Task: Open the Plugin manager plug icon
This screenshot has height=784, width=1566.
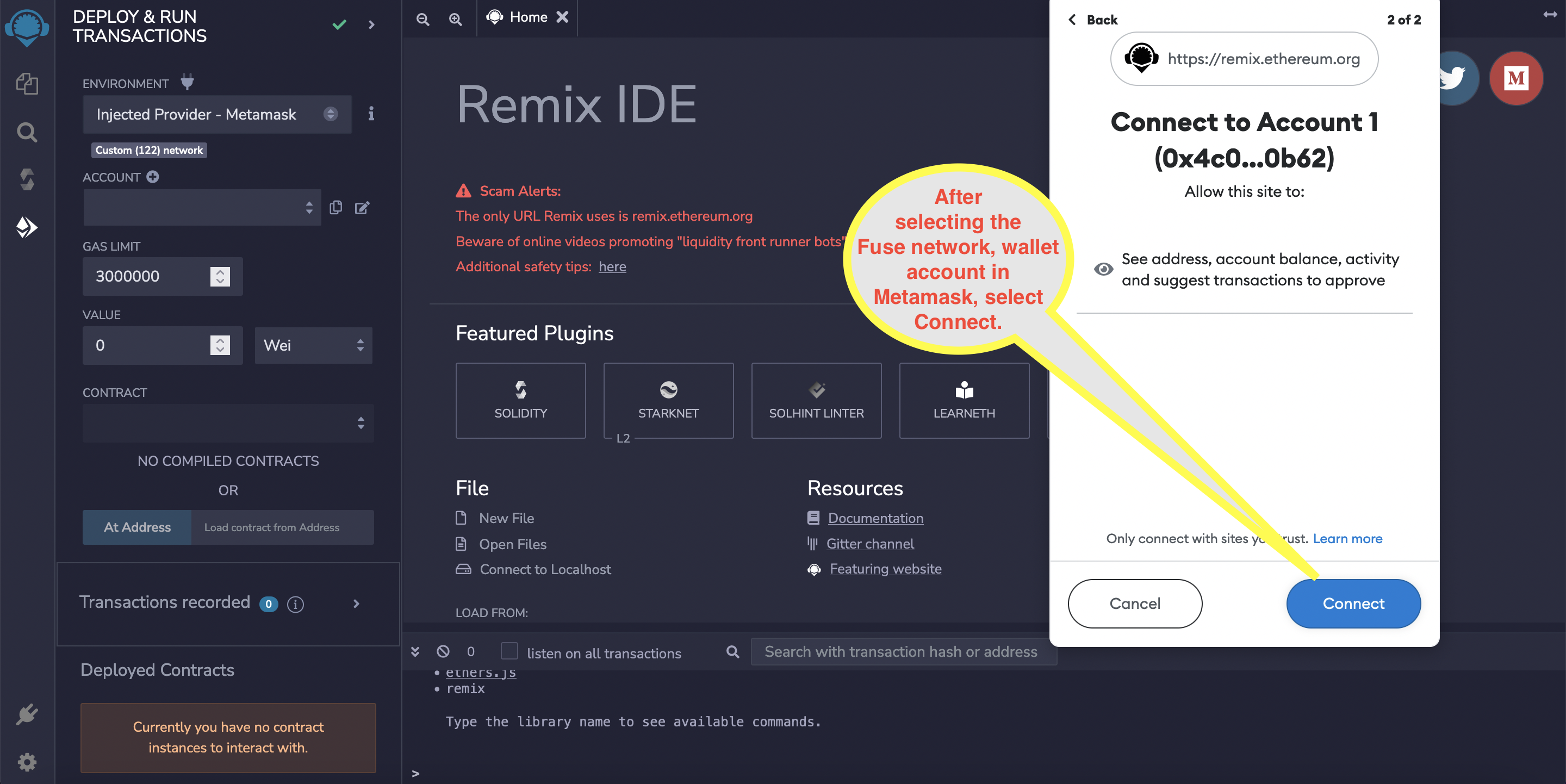Action: 27,714
